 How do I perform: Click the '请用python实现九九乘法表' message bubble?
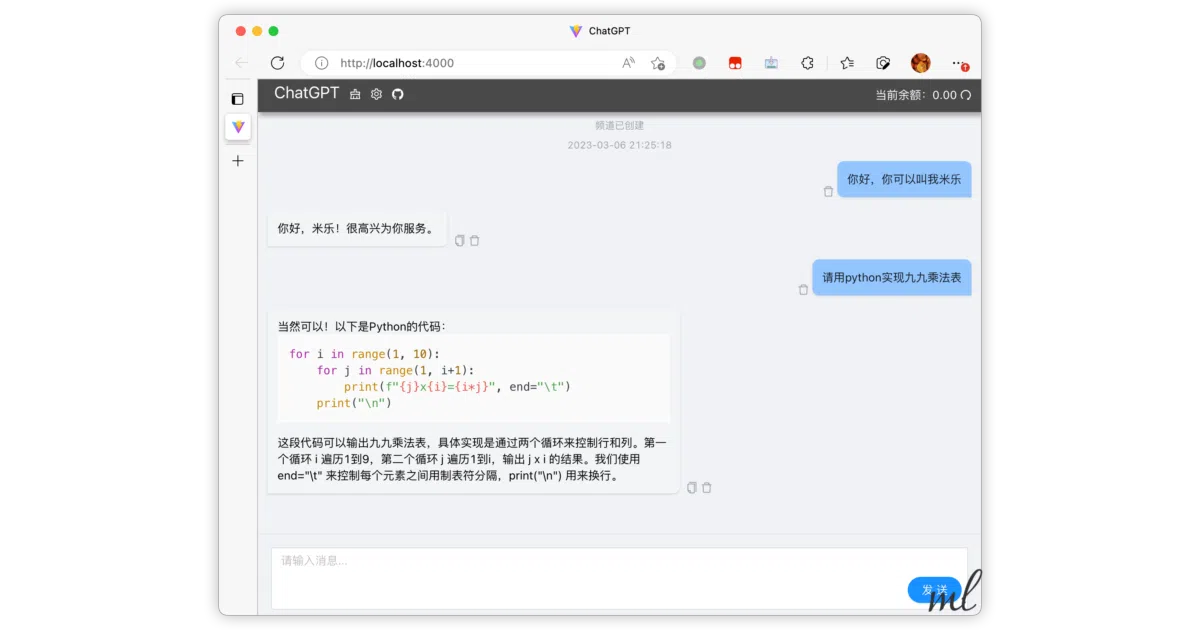coord(892,277)
